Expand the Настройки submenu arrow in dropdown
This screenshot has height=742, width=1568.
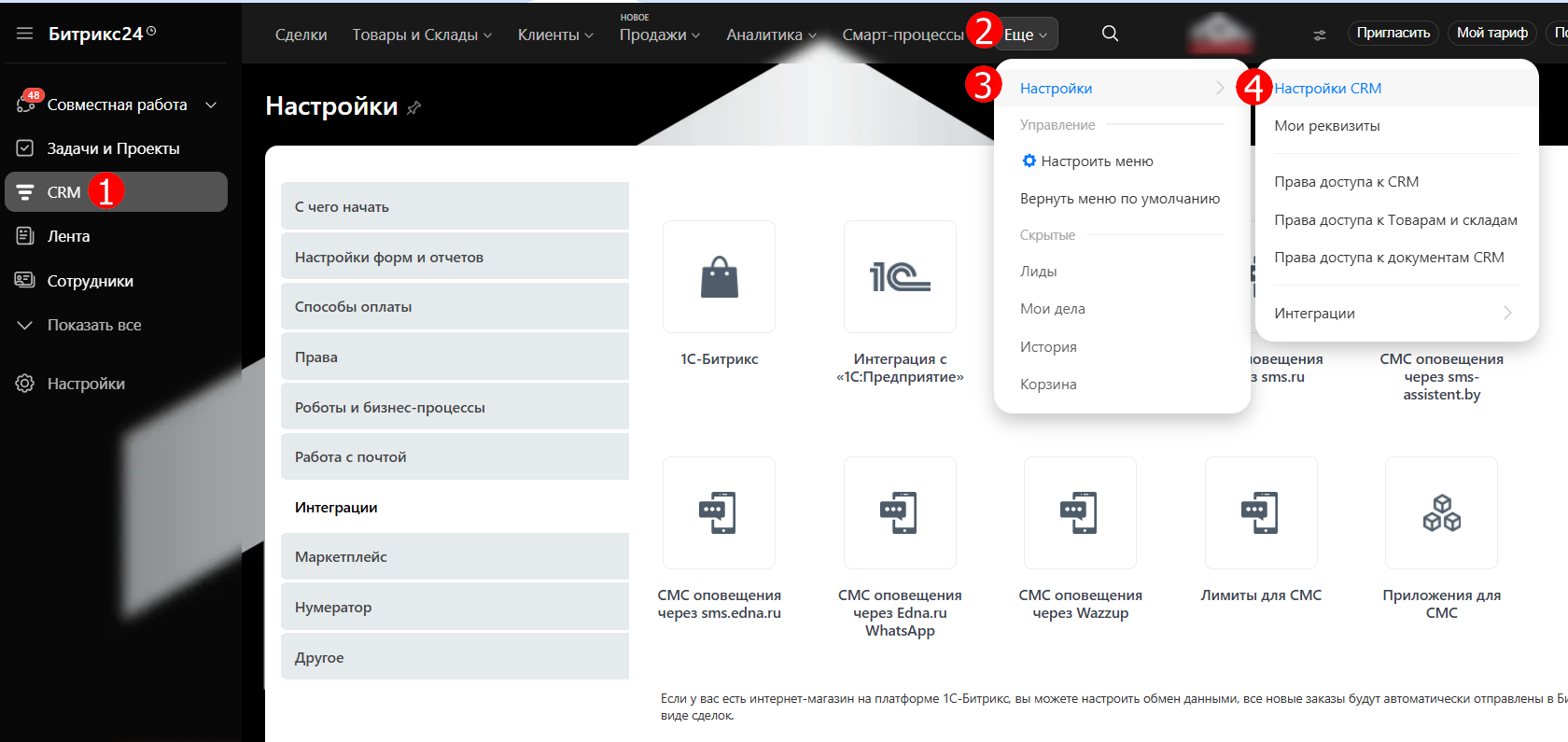[1220, 88]
